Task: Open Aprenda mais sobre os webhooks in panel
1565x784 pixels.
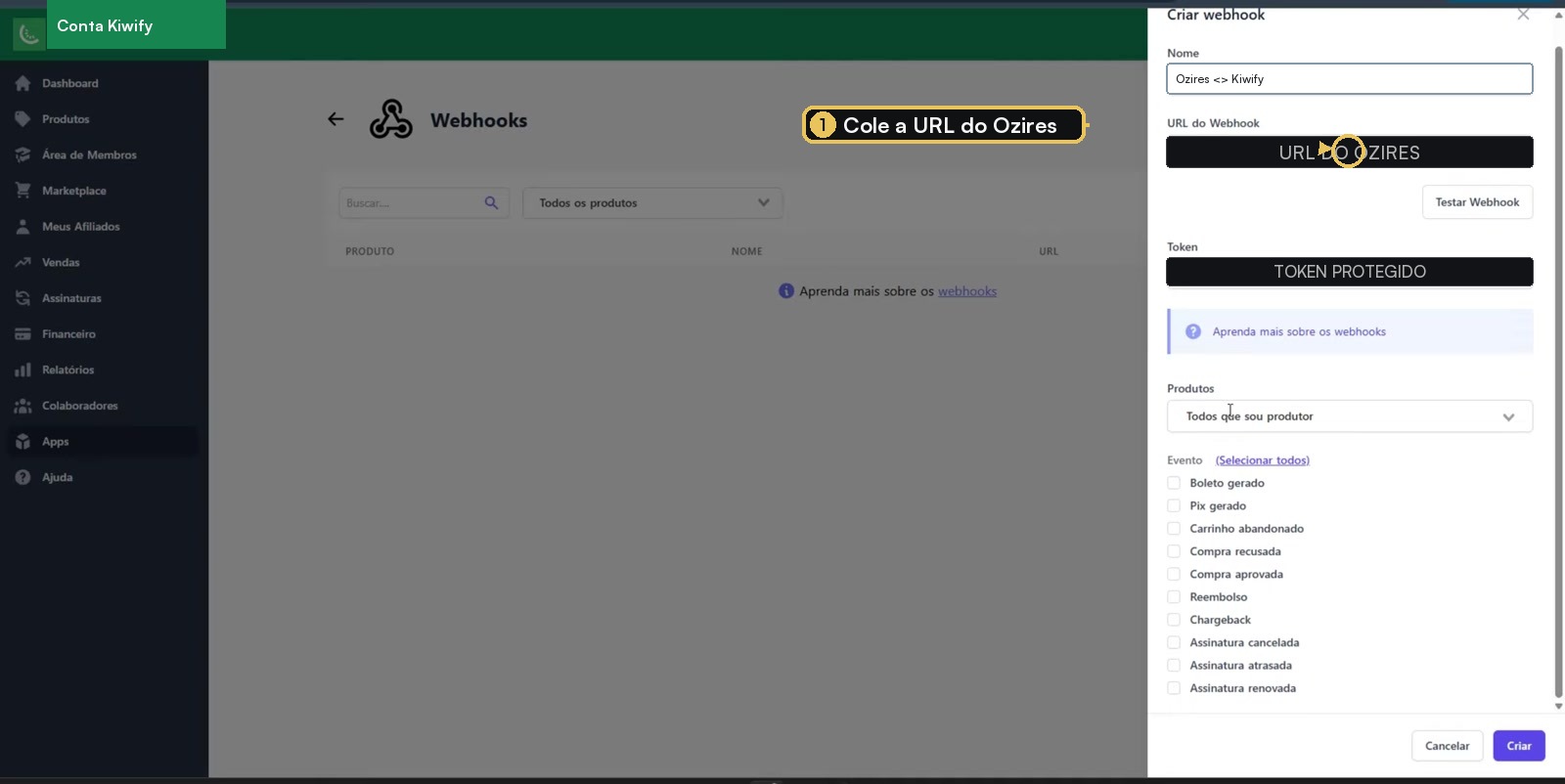Action: (1299, 331)
